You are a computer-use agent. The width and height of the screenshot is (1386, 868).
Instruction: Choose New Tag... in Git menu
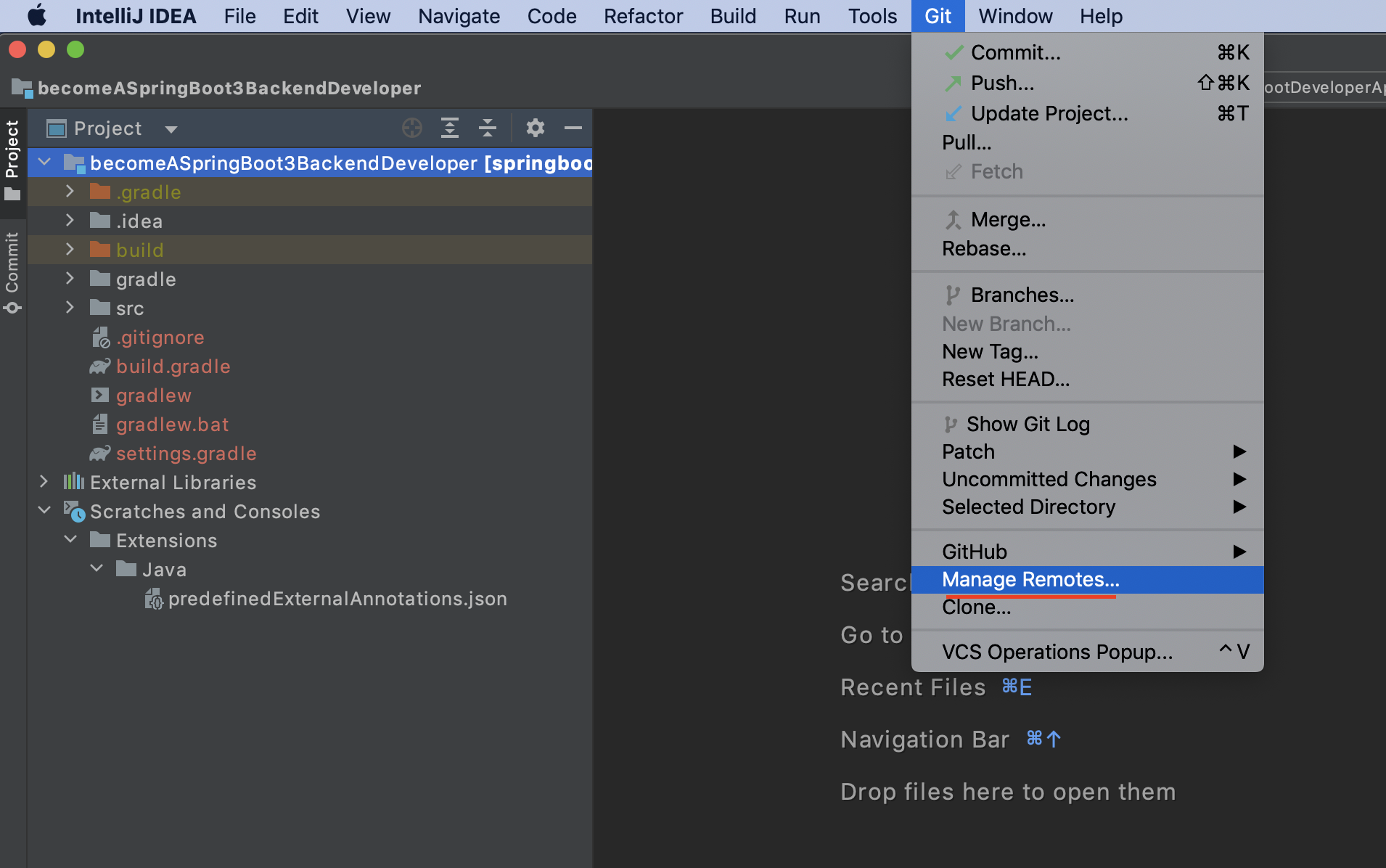pyautogui.click(x=1087, y=351)
